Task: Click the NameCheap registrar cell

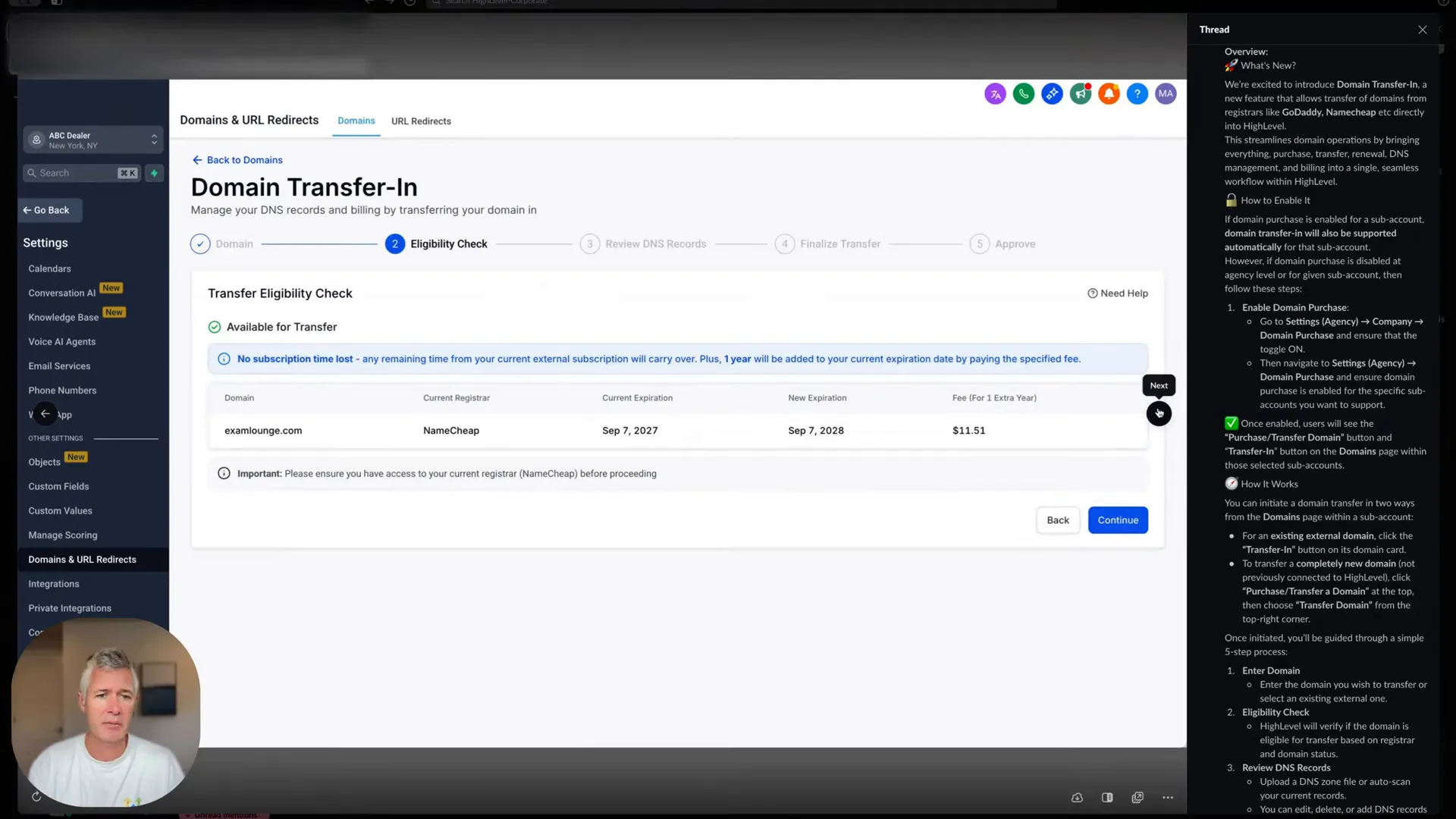Action: tap(451, 431)
